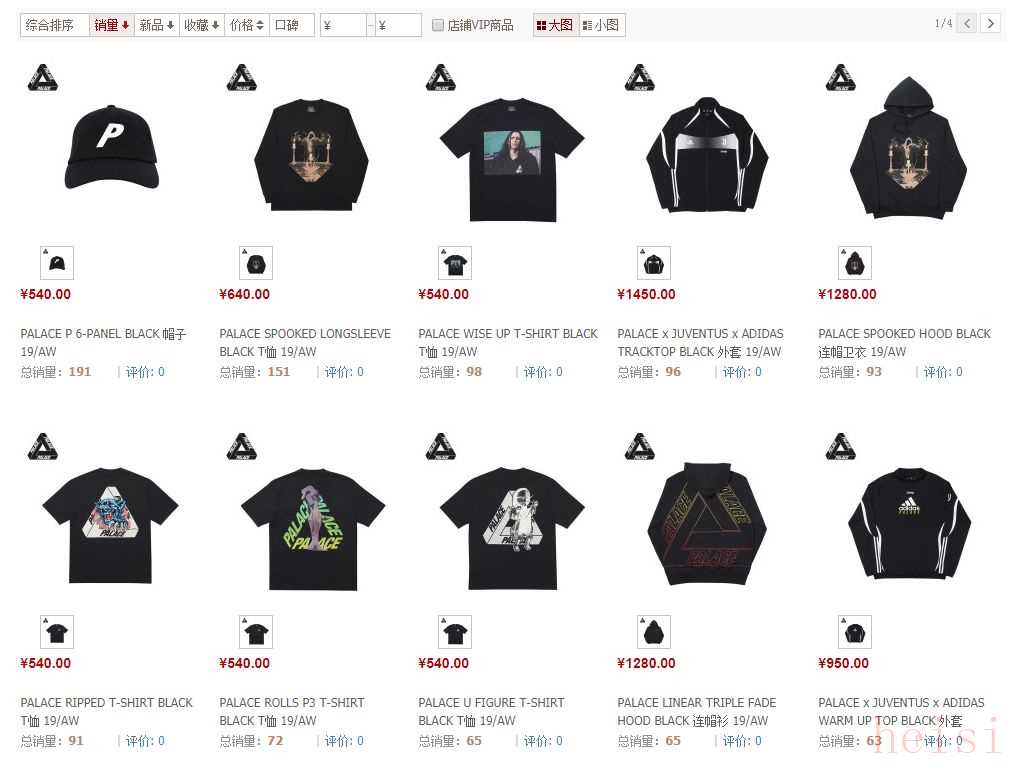
Task: Click the Palace logo above Juventus tracktop
Action: [x=639, y=77]
